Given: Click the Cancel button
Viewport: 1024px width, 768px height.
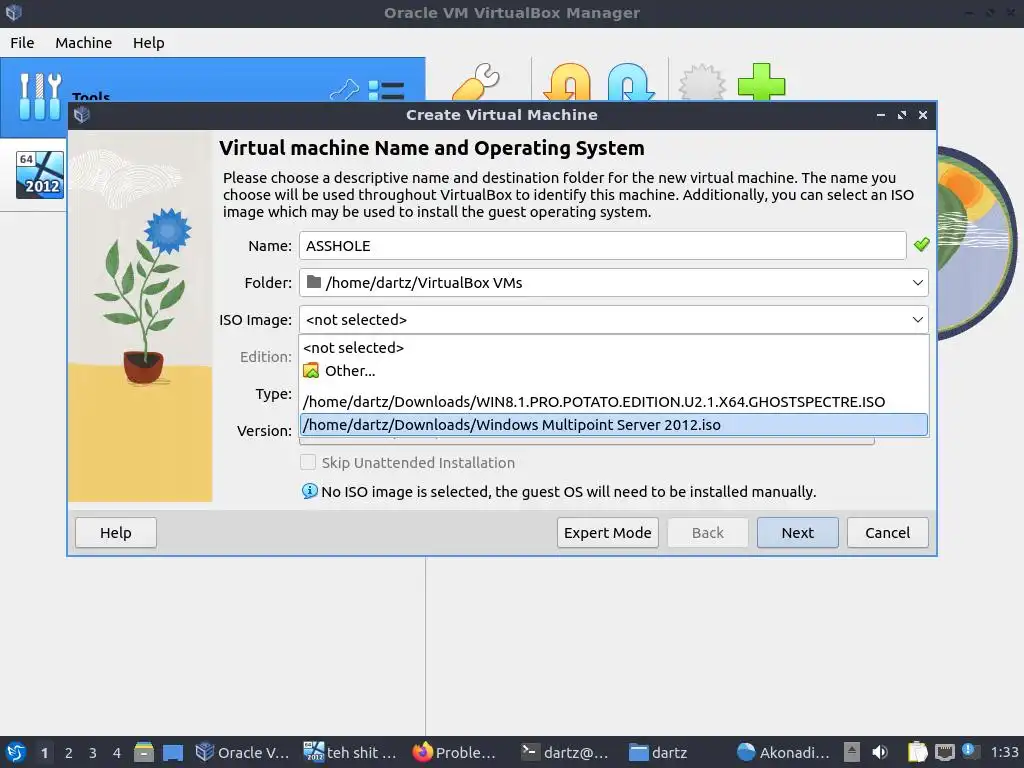Looking at the screenshot, I should [x=888, y=533].
